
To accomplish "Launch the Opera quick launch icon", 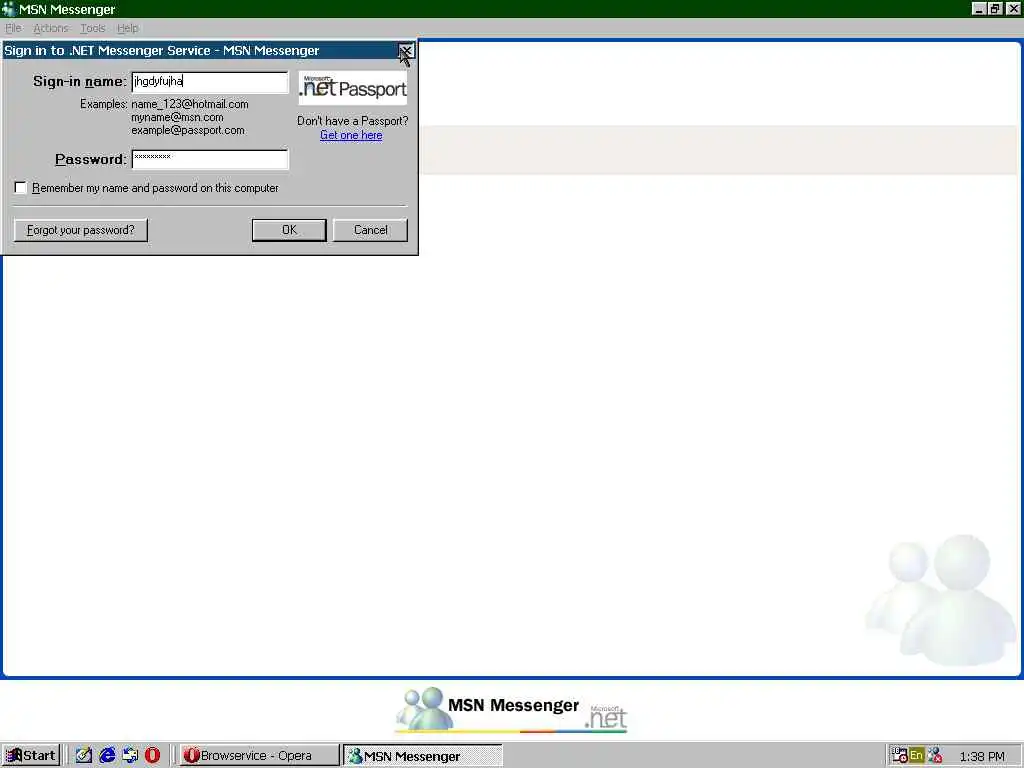I will [x=152, y=756].
